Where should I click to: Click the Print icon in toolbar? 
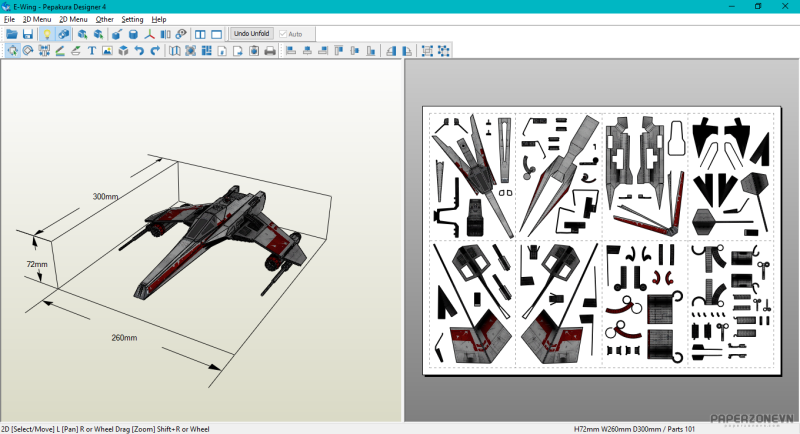(269, 51)
